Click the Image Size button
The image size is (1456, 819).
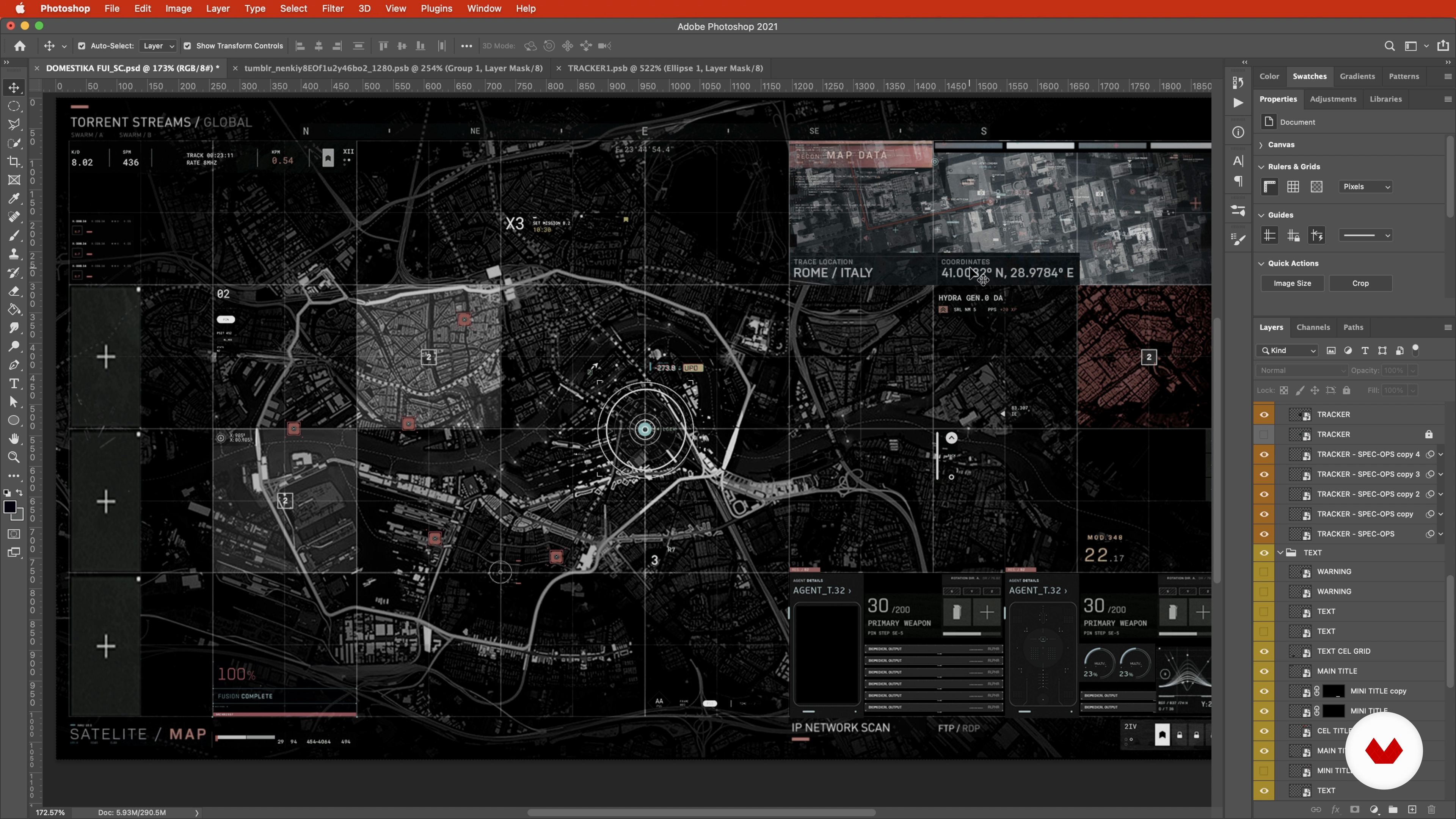click(1292, 283)
